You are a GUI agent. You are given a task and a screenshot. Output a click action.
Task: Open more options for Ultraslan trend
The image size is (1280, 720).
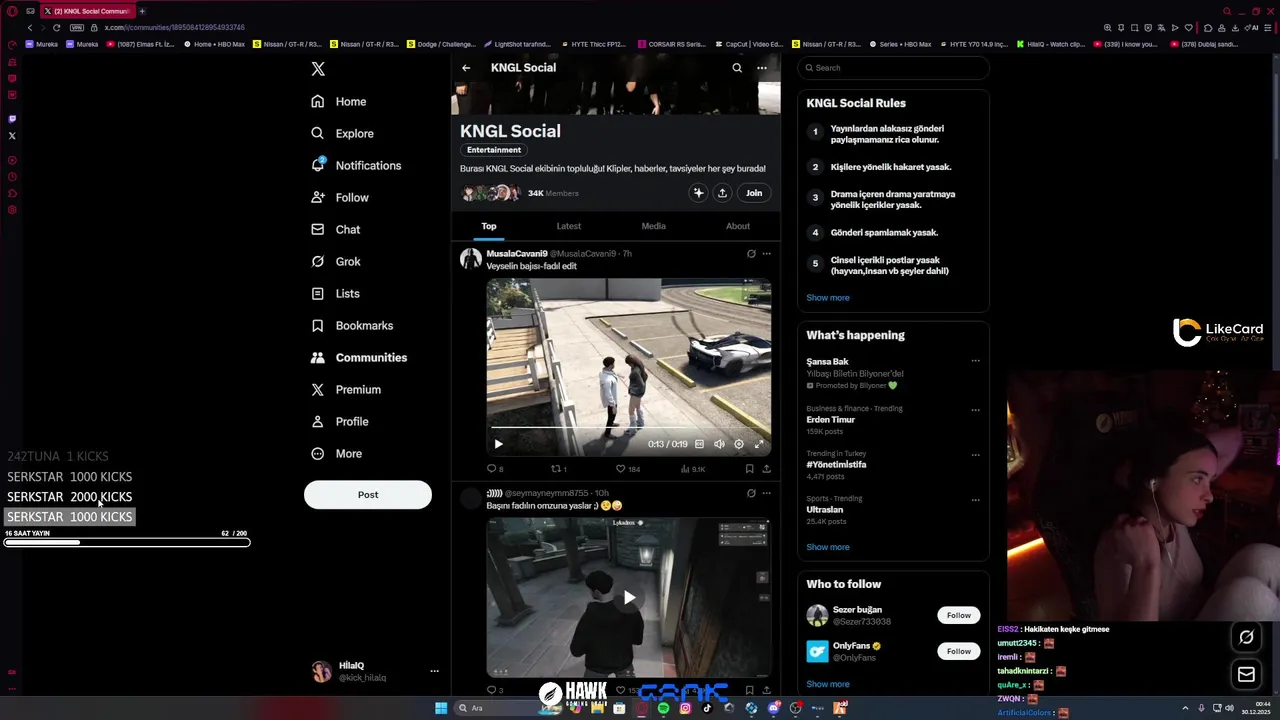point(976,500)
